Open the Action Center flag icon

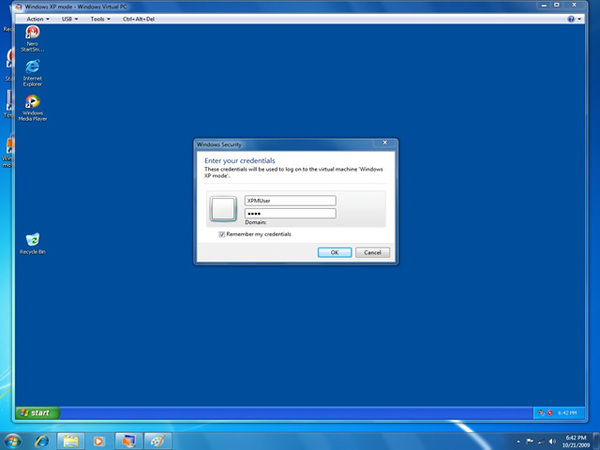[x=530, y=441]
